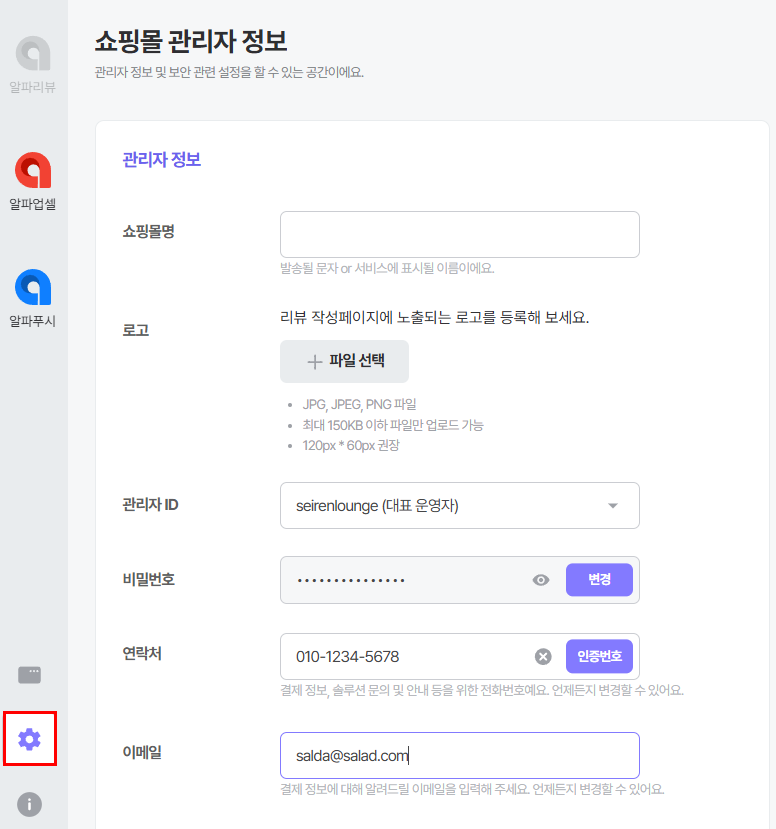Open the 알파업셀 red sidebar icon
776x829 pixels.
click(x=33, y=170)
